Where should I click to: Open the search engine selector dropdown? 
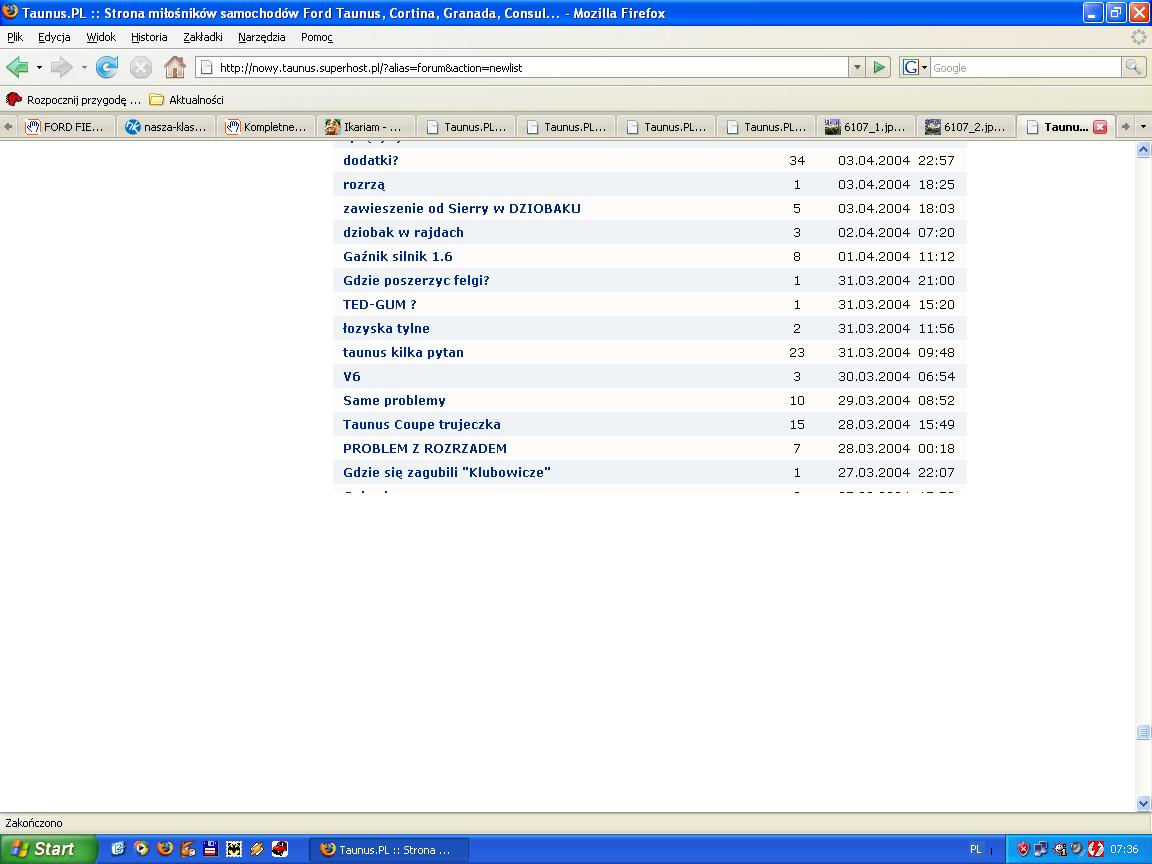[914, 67]
